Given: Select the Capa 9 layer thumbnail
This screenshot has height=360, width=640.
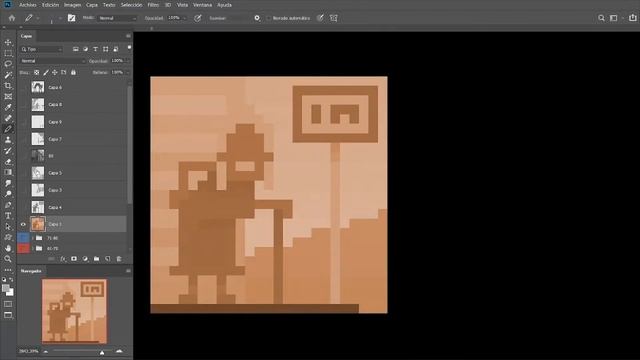Looking at the screenshot, I should 38,122.
